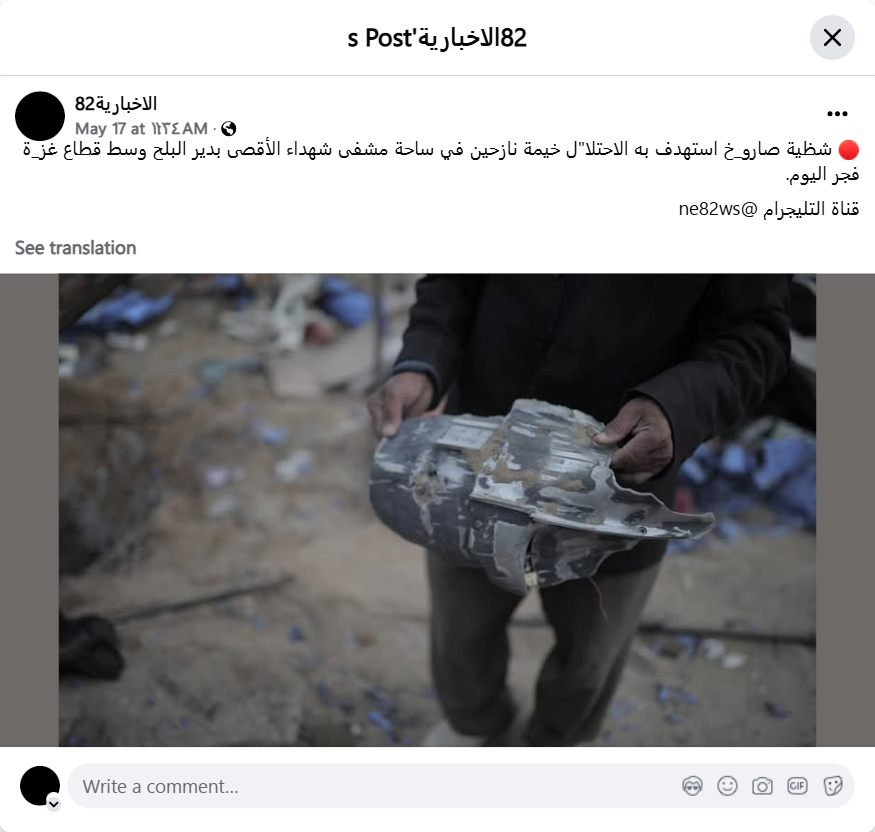Screen dimensions: 875x832
Task: Click the Arabic post caption text
Action: 441,162
